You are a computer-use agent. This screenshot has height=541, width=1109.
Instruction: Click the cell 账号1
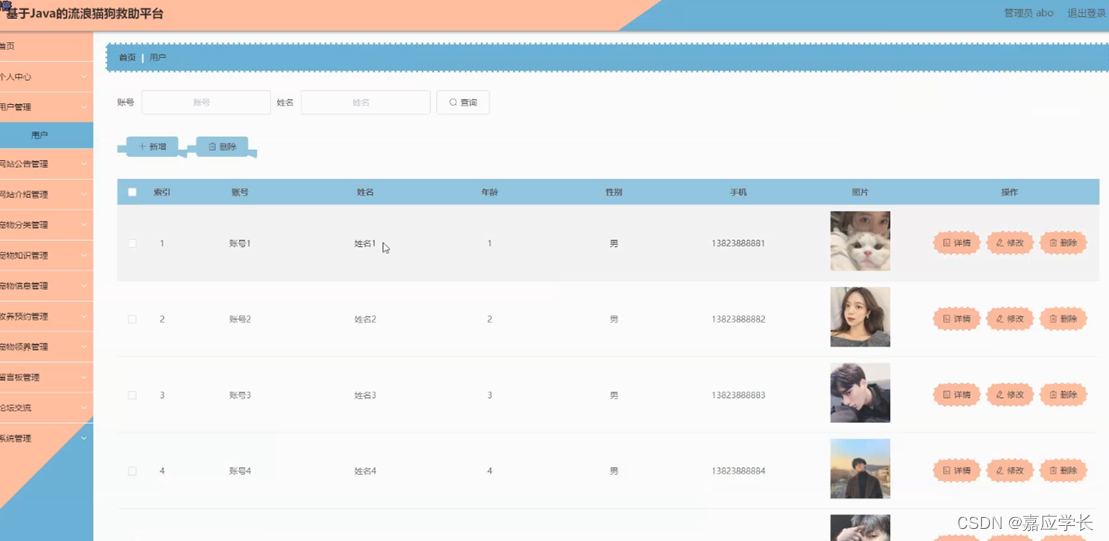click(240, 243)
